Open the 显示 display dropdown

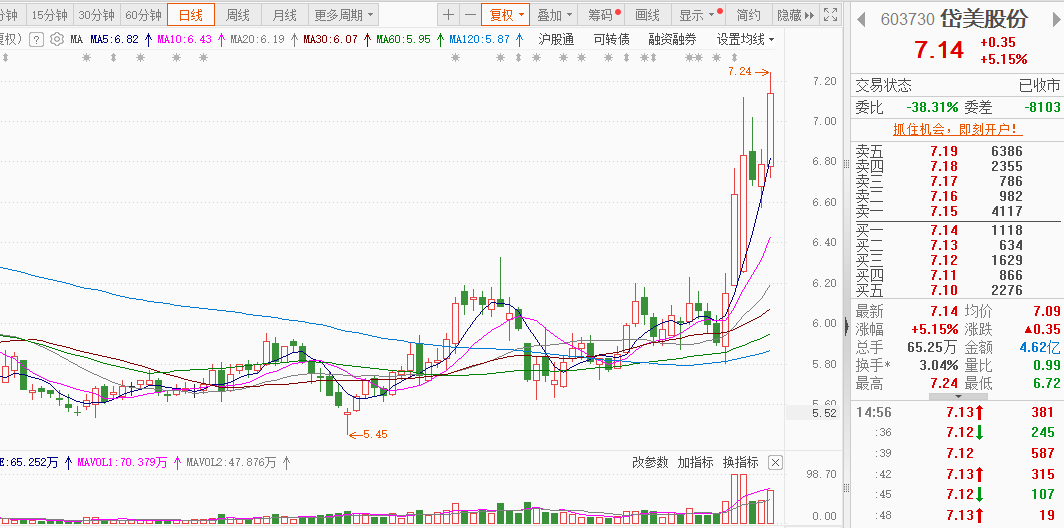[700, 14]
